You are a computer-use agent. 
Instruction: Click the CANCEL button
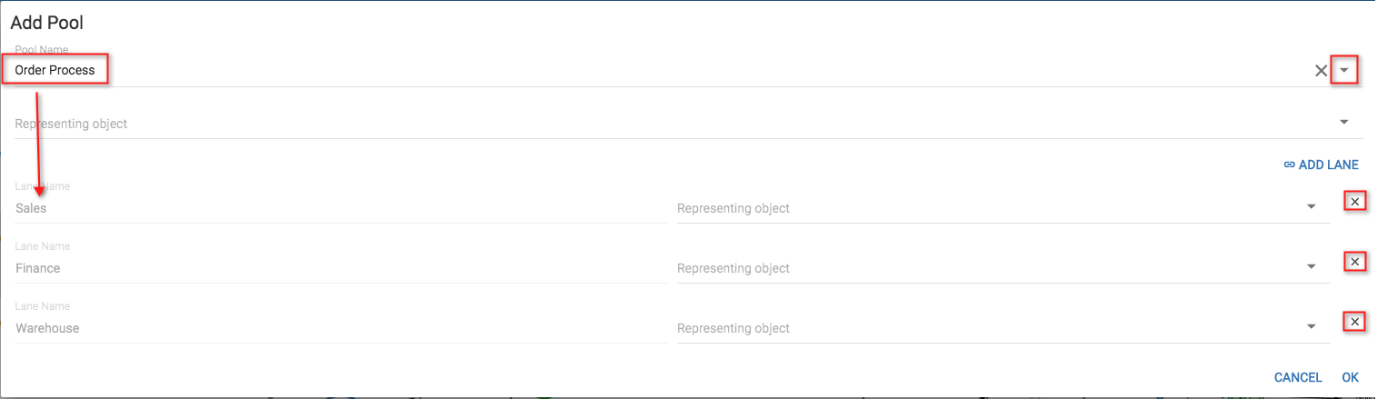pyautogui.click(x=1298, y=378)
